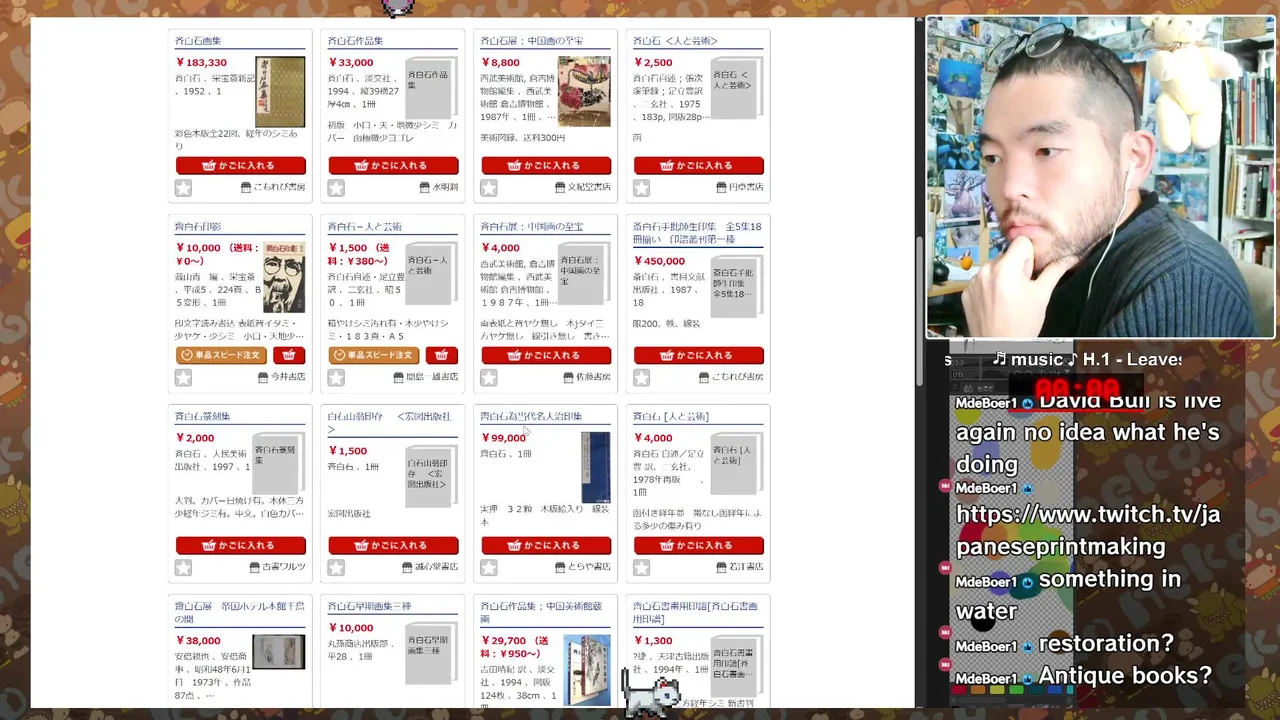Add the 誠心堂書店 ¥1,500 book to cart
Screen dimensions: 1280x720
393,545
